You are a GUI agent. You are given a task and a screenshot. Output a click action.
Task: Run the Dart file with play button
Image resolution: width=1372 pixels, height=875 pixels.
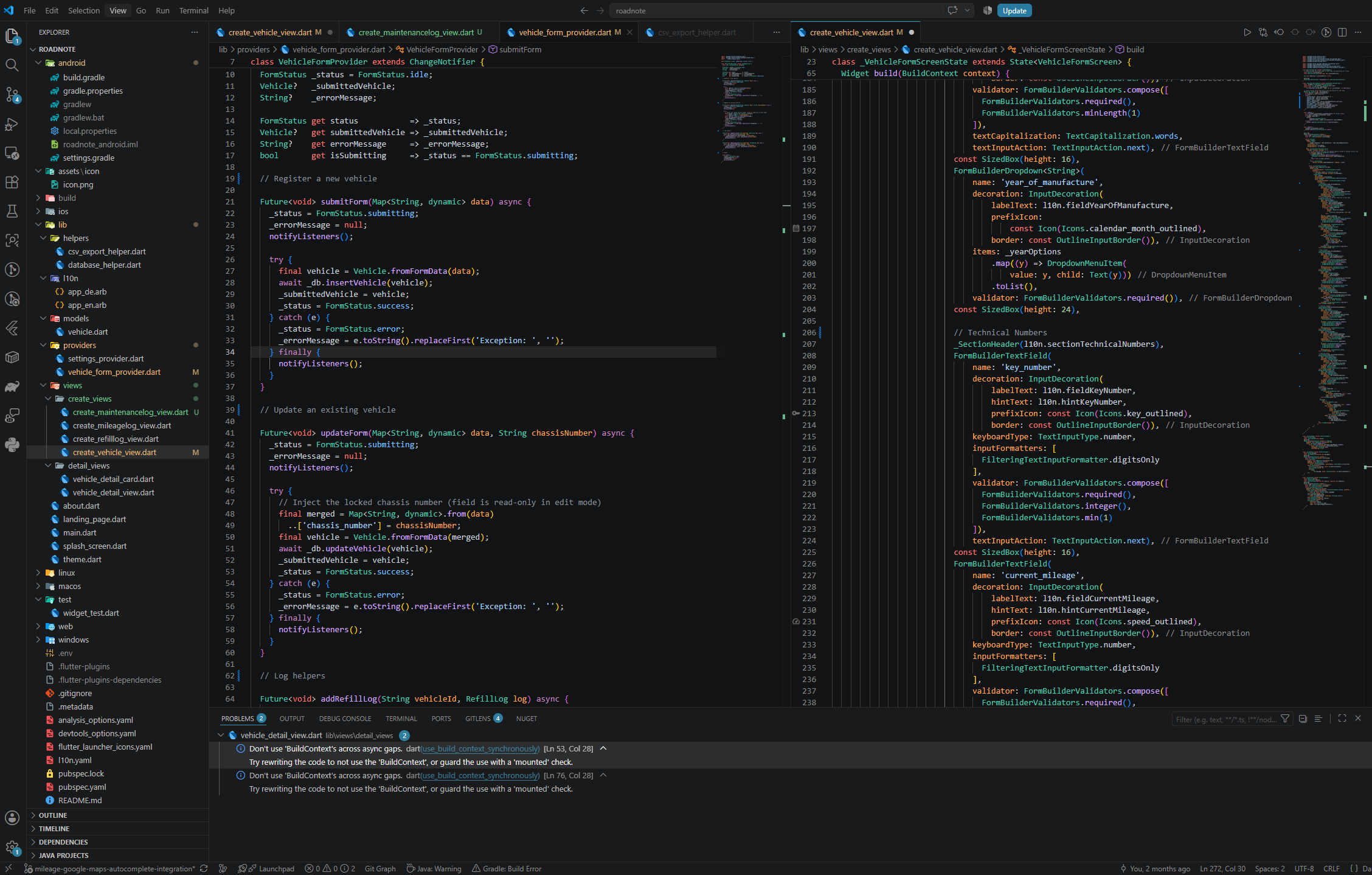[x=1247, y=32]
